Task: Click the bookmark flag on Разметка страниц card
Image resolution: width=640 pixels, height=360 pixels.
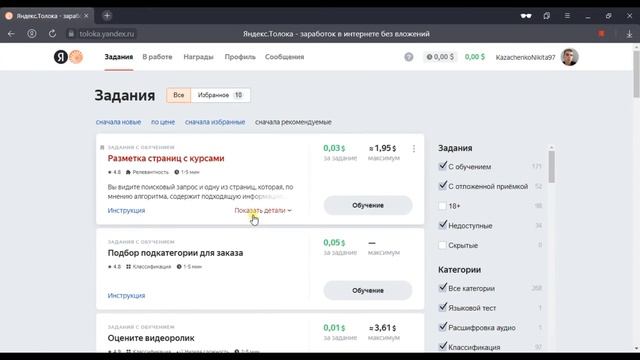Action: click(102, 147)
